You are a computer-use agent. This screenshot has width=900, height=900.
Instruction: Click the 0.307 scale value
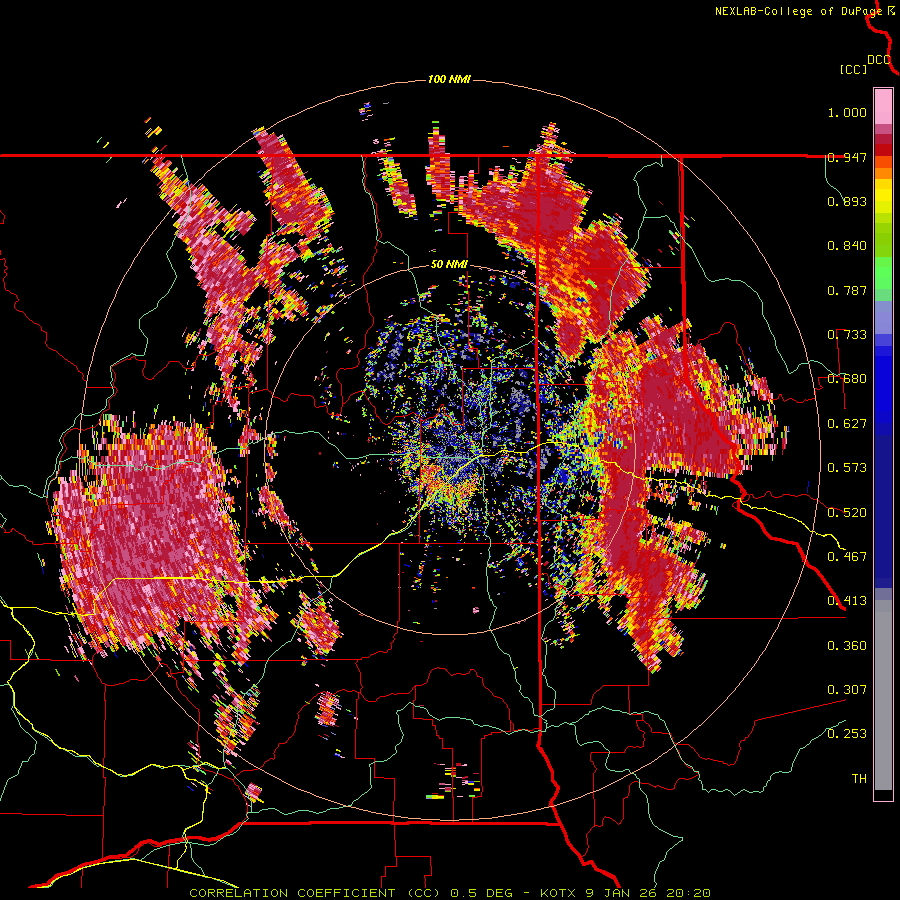847,690
